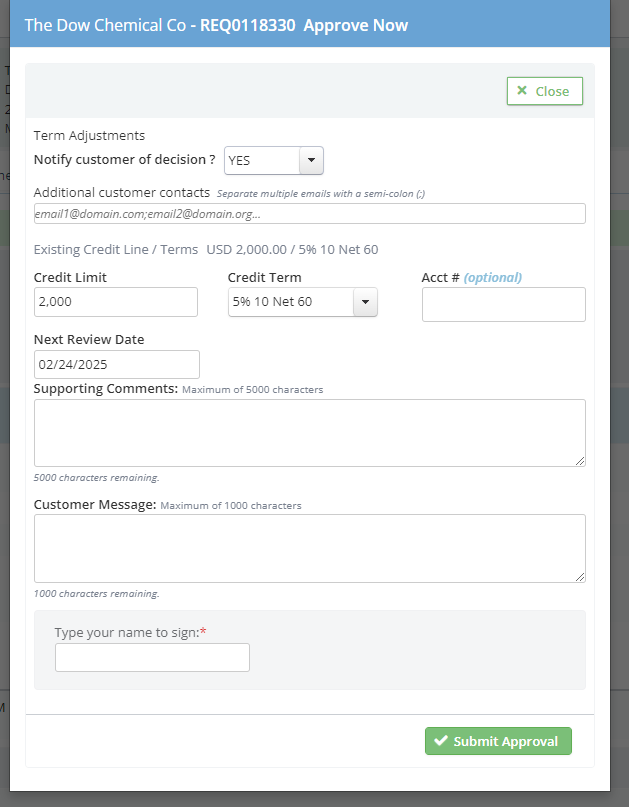This screenshot has height=807, width=629.
Task: Click the 'Term Adjustments' heading
Action: coord(89,135)
